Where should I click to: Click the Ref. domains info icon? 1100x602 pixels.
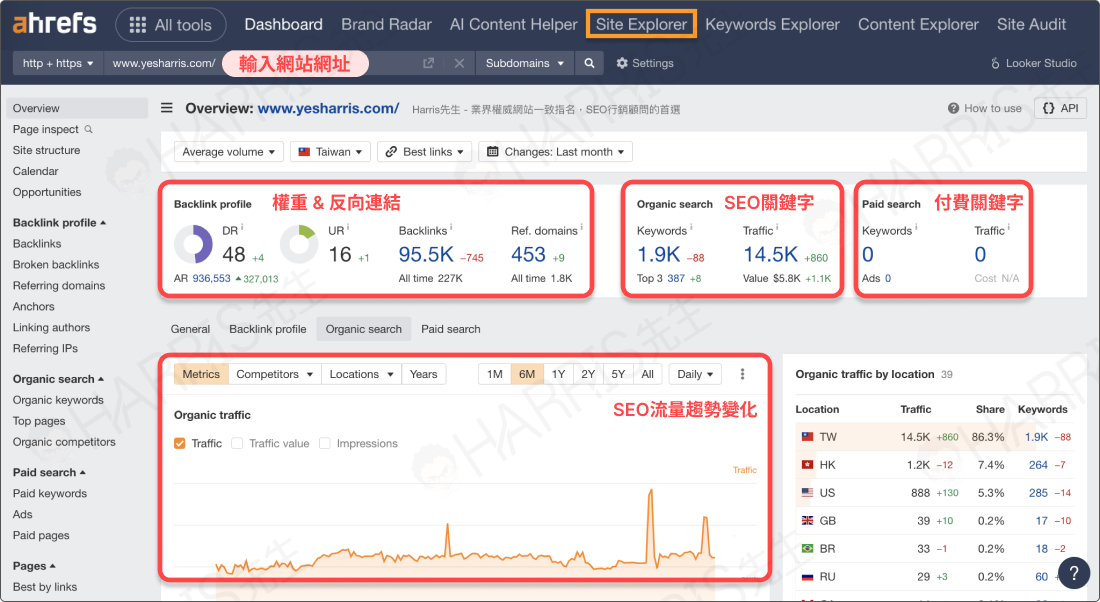coord(582,227)
